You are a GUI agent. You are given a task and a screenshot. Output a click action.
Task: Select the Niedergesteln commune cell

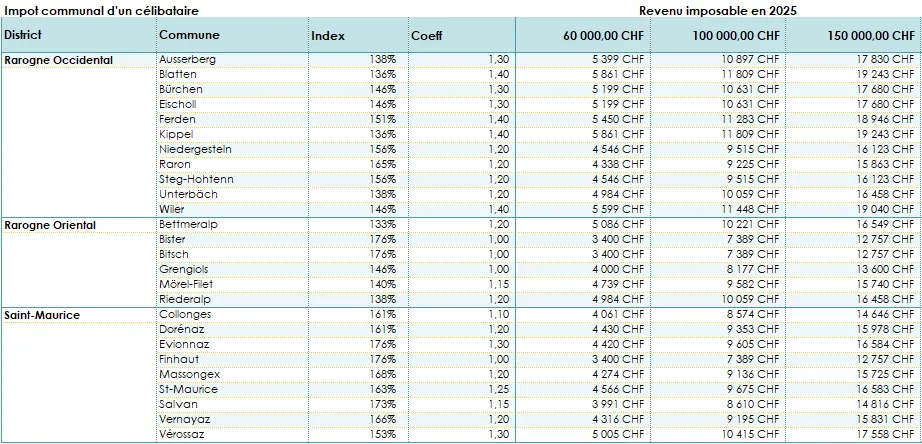[x=195, y=149]
